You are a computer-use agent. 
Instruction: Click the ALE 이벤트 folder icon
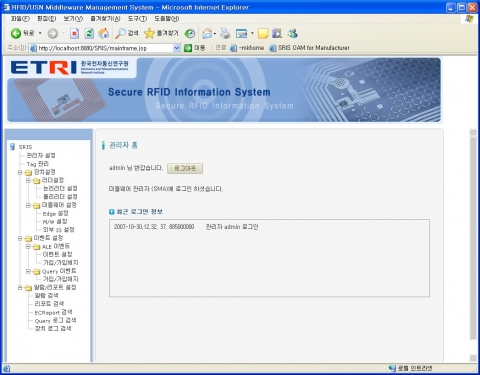(x=36, y=247)
